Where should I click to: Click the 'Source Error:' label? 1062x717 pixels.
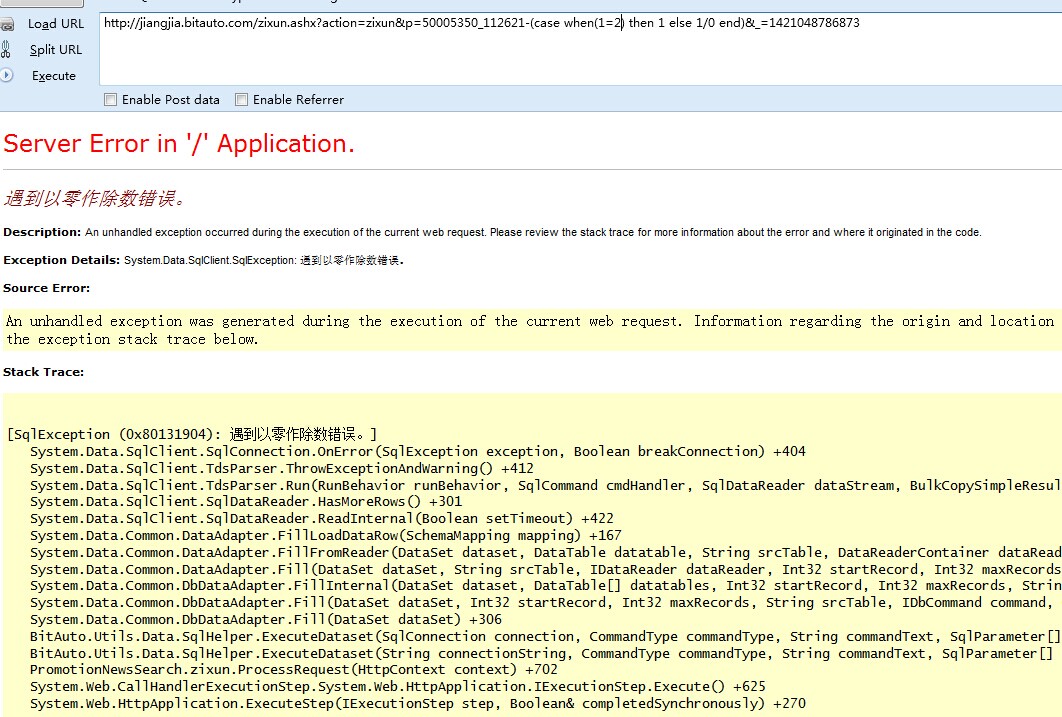46,288
